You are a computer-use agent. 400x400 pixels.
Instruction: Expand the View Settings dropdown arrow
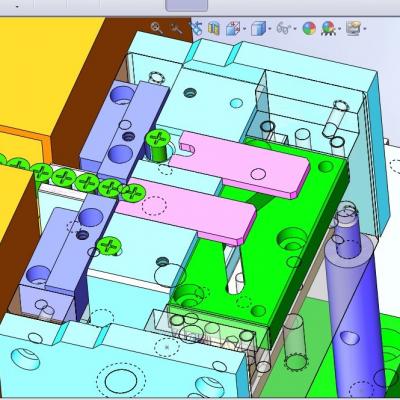[365, 29]
